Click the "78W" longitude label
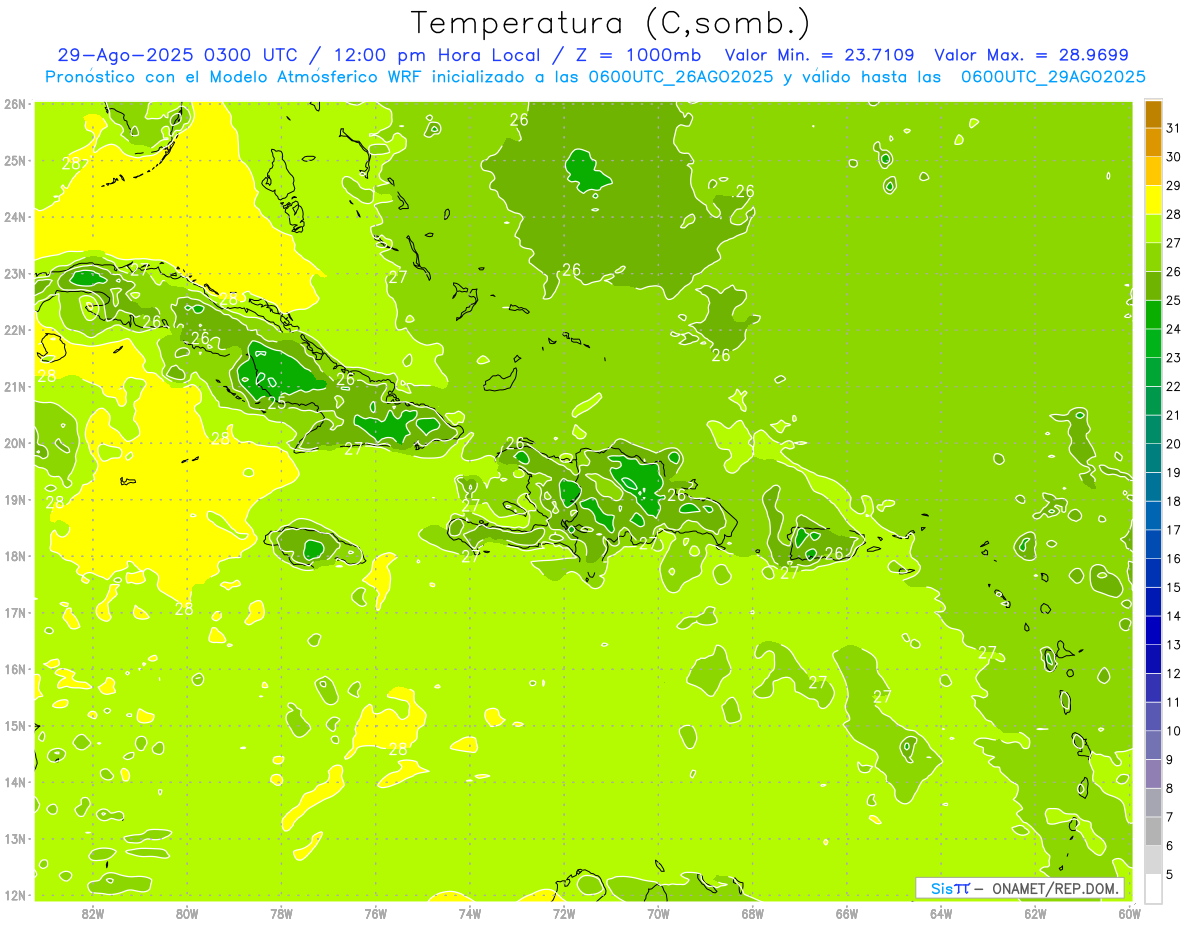This screenshot has width=1200, height=927. click(x=281, y=913)
